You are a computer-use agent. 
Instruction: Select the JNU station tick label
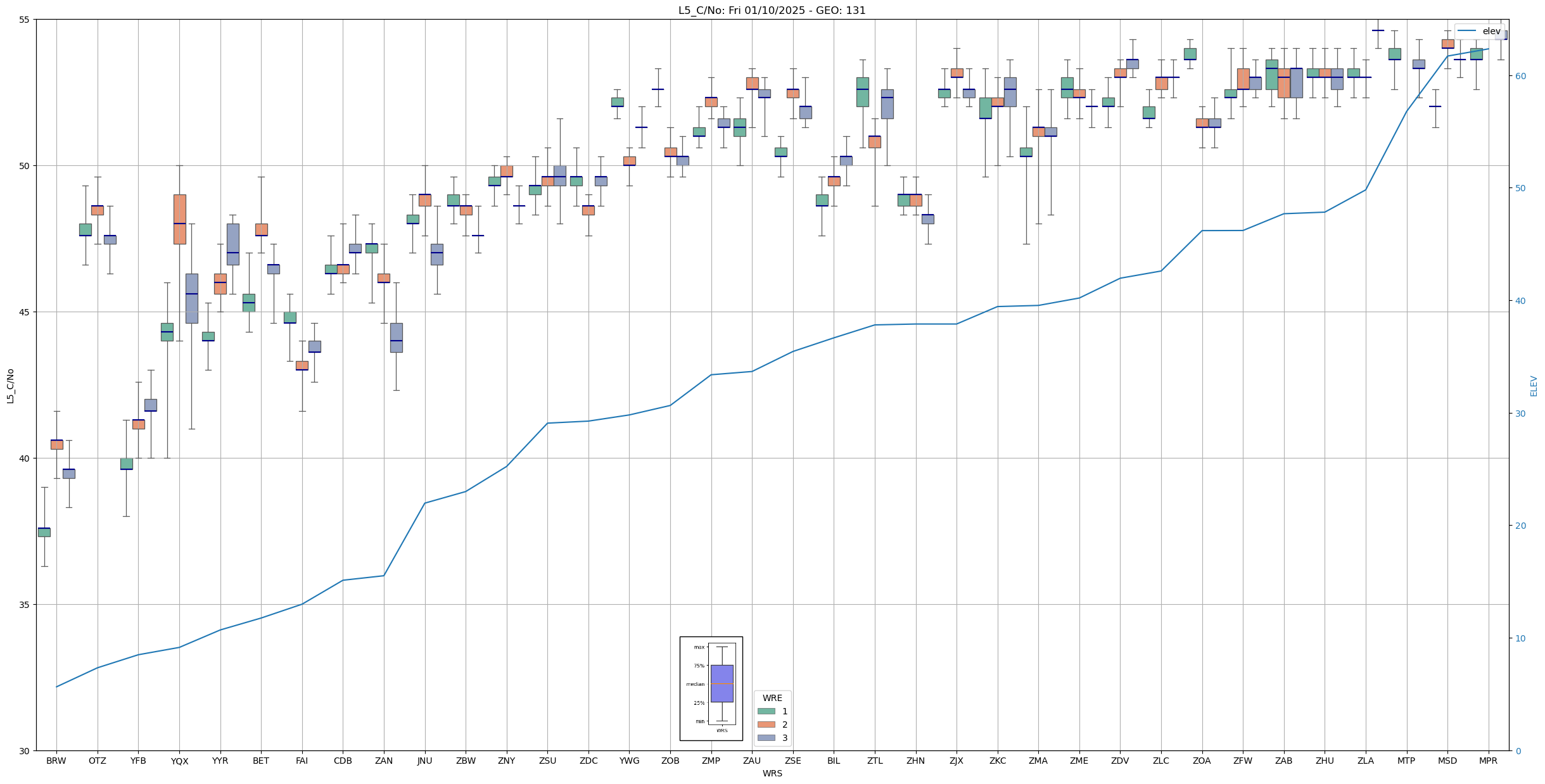tap(424, 761)
